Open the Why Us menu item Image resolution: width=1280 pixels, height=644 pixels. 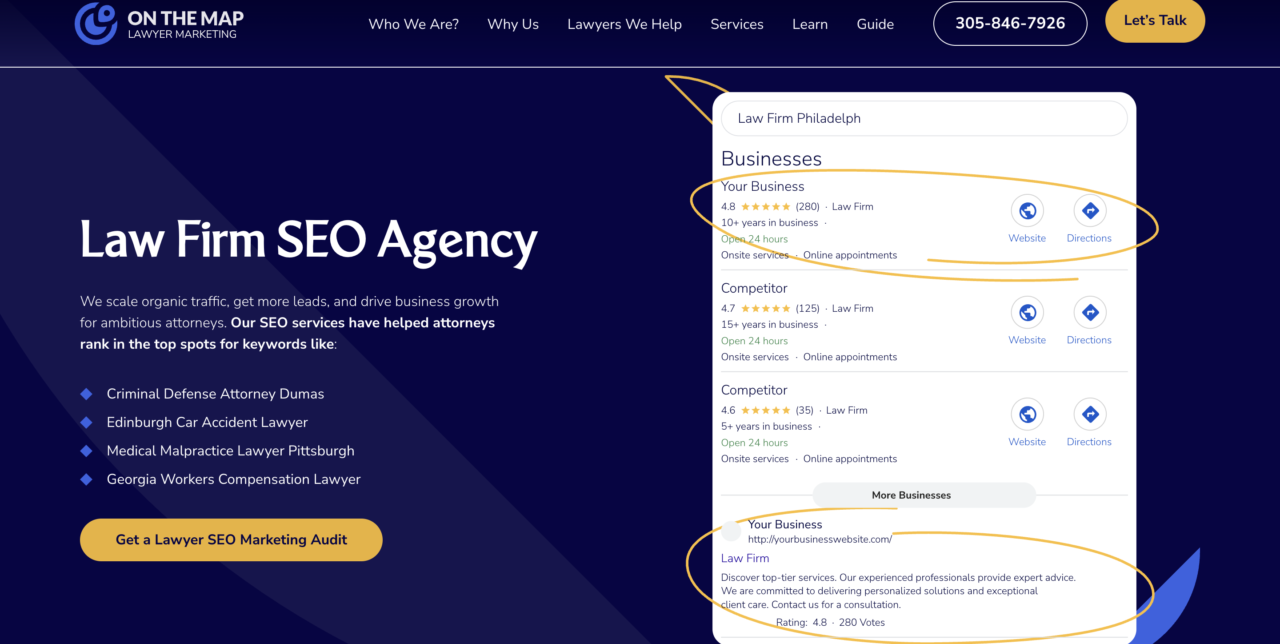coord(513,24)
